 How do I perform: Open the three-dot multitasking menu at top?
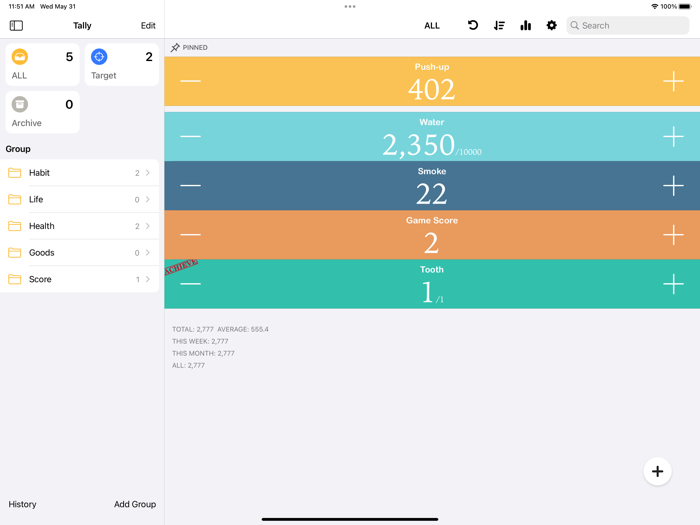click(350, 7)
